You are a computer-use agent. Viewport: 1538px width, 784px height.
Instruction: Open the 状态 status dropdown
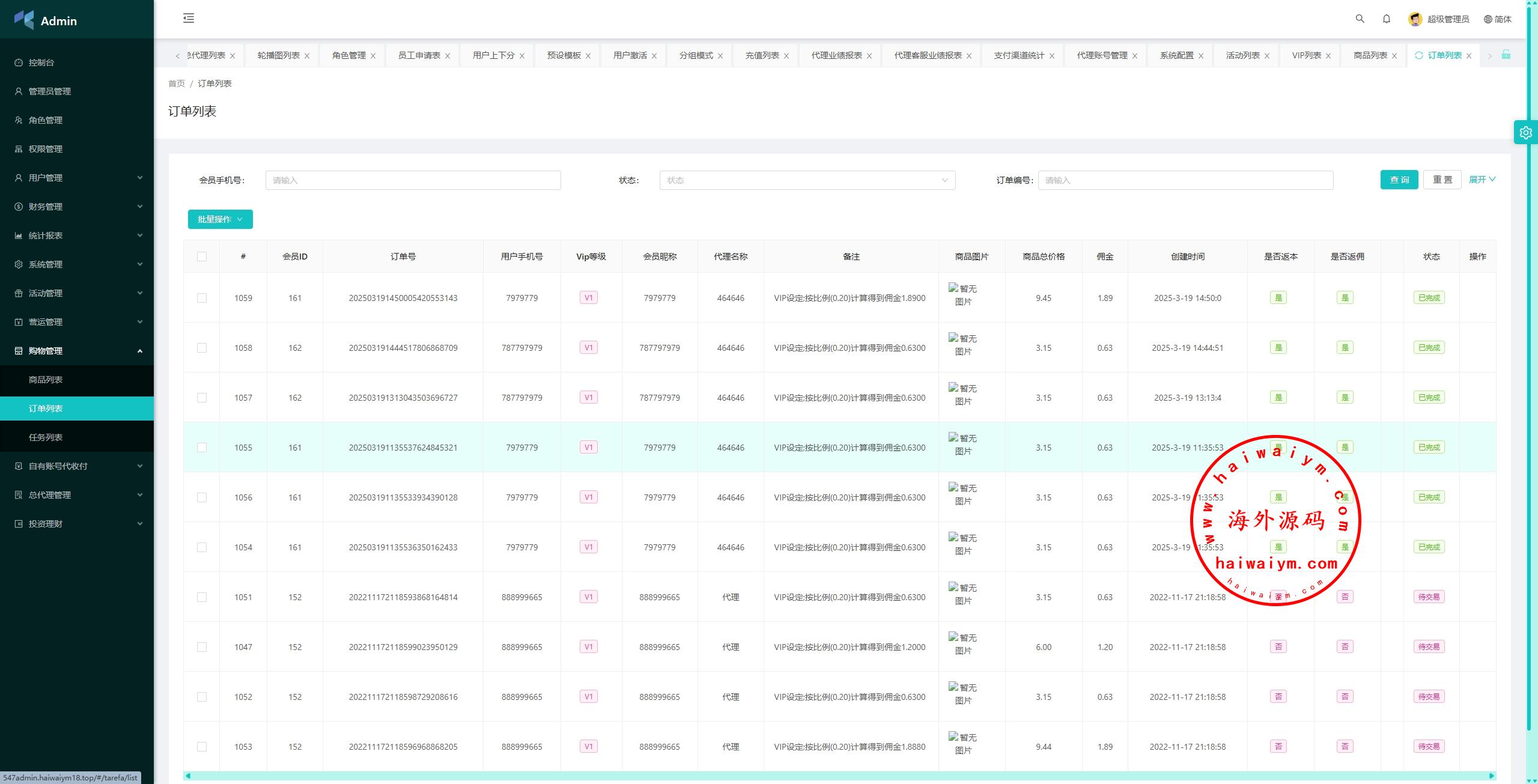coord(807,180)
